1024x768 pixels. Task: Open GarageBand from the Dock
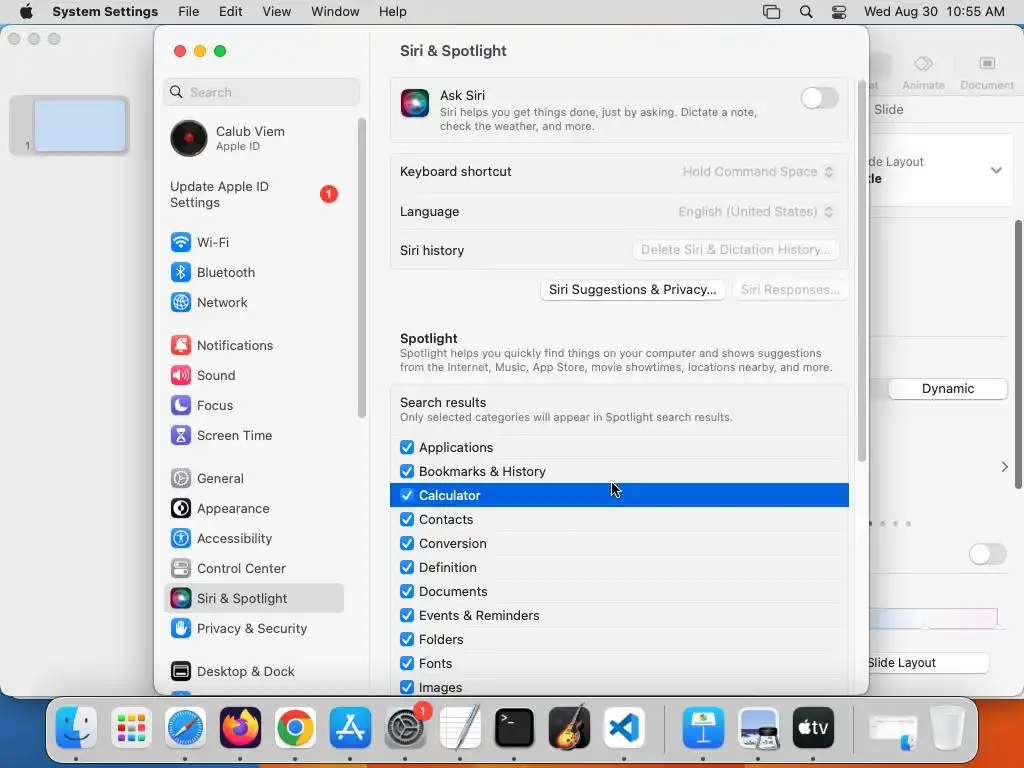569,728
